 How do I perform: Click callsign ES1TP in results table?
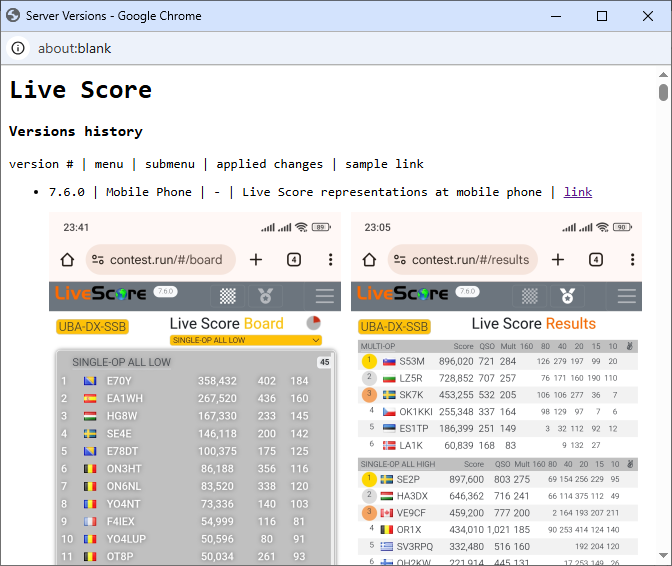tap(414, 428)
